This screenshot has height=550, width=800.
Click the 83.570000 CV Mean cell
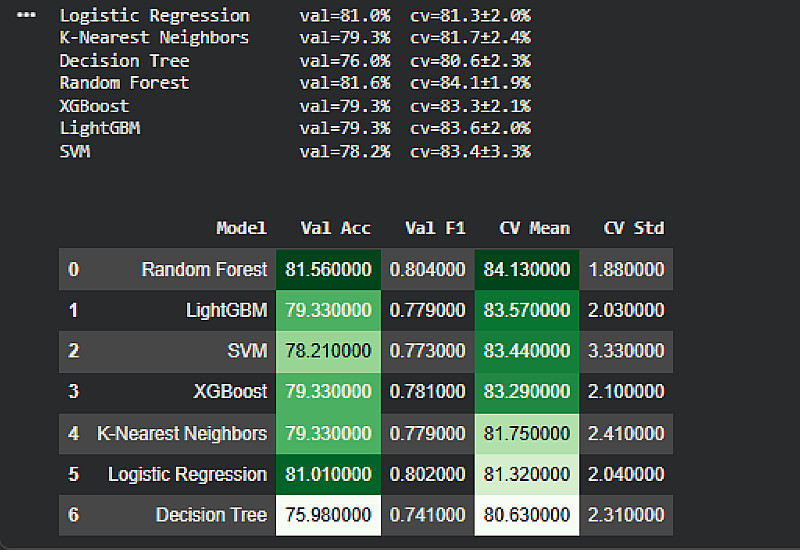[x=527, y=310]
